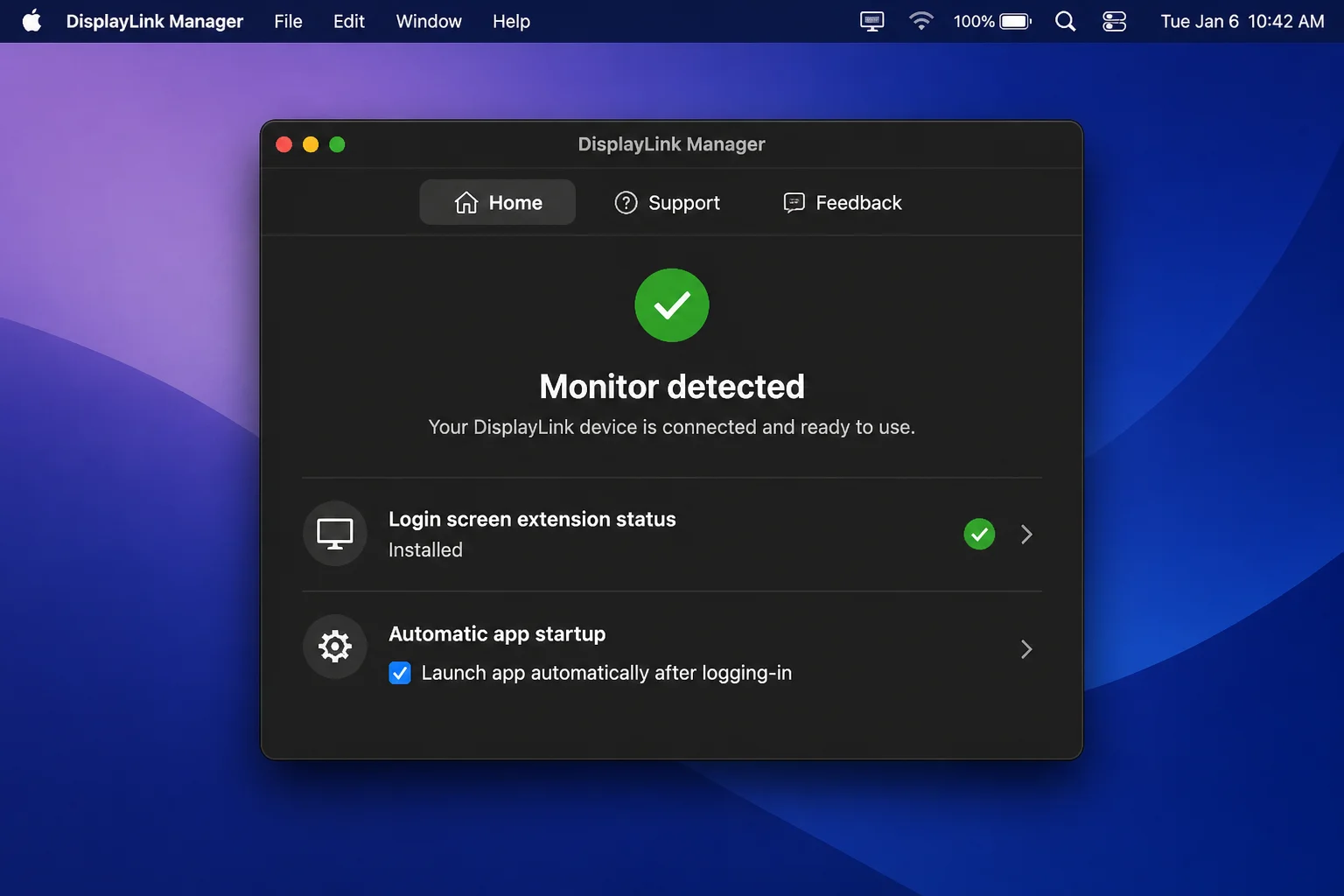The image size is (1344, 896).
Task: Click the green installed status checkmark
Action: (x=979, y=534)
